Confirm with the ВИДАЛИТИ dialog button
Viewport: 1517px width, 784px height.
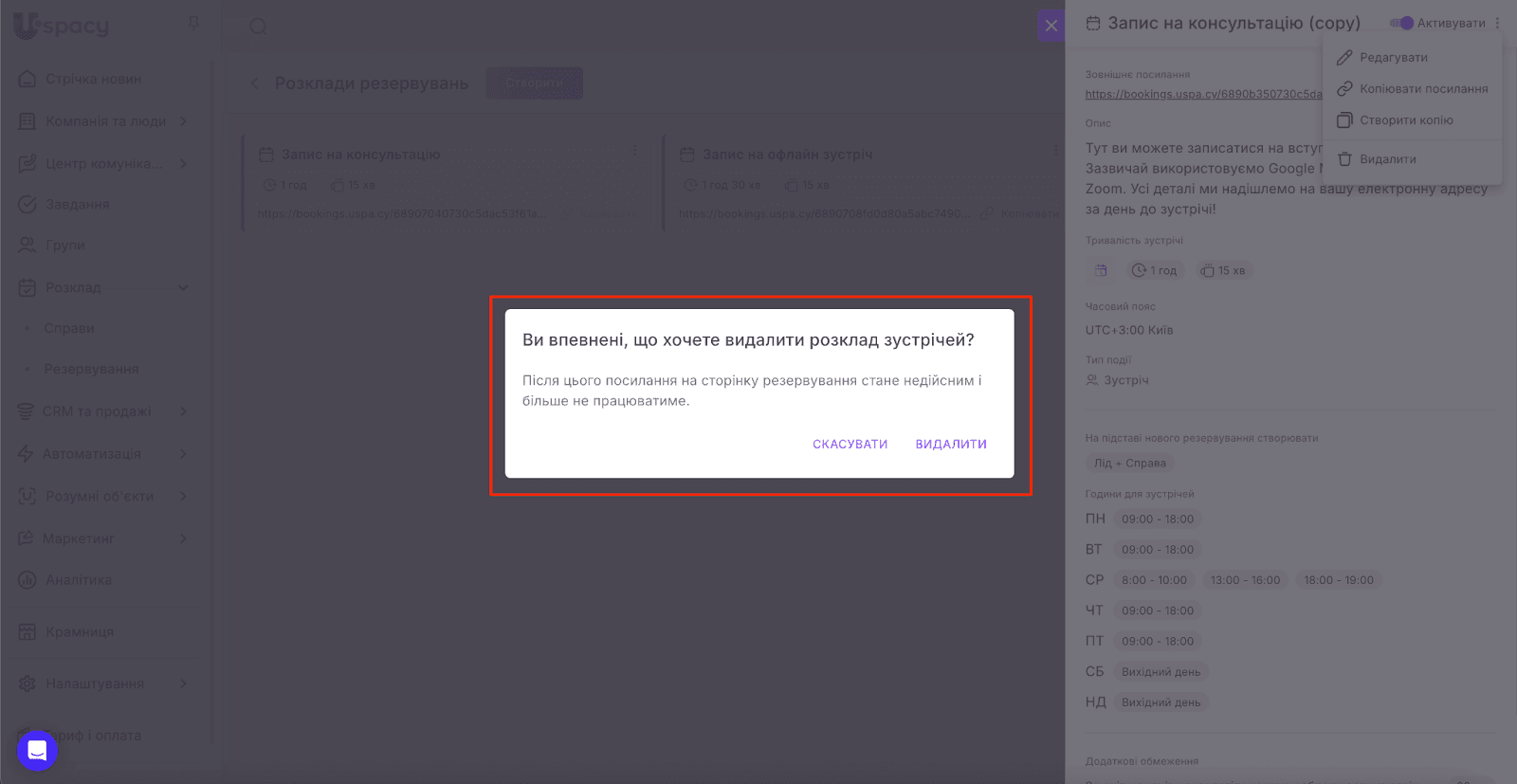coord(951,444)
